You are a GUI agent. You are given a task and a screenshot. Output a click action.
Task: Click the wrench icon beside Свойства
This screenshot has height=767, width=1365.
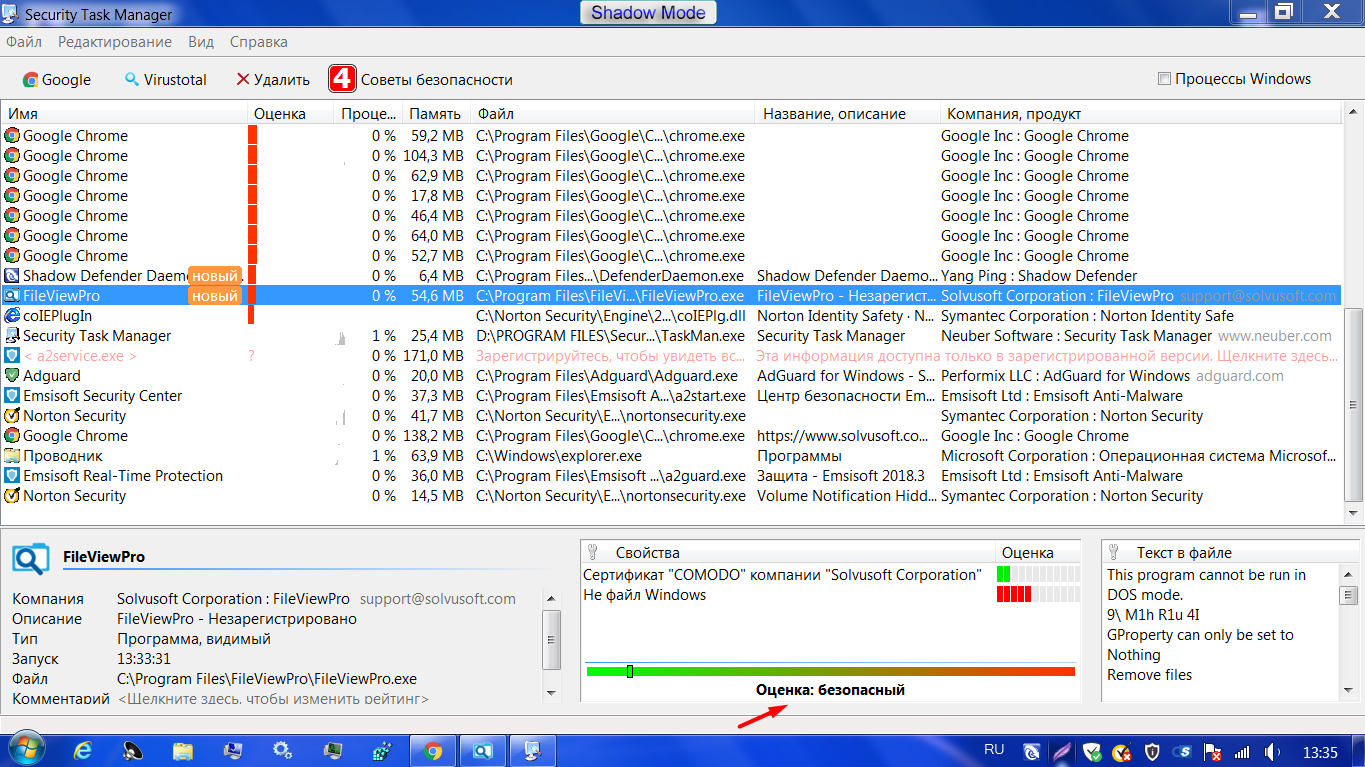[x=592, y=552]
